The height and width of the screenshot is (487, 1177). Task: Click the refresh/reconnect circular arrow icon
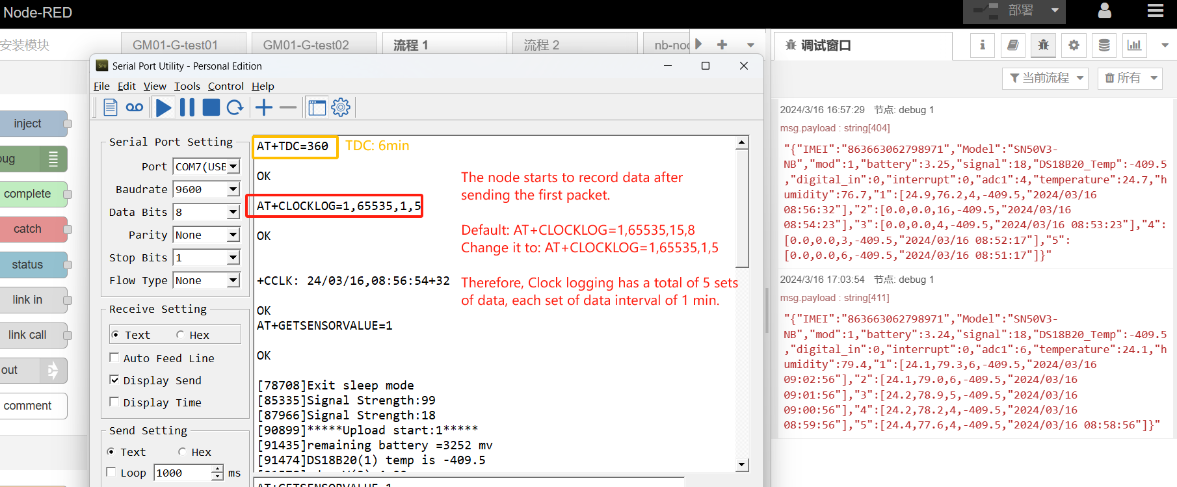[x=235, y=107]
